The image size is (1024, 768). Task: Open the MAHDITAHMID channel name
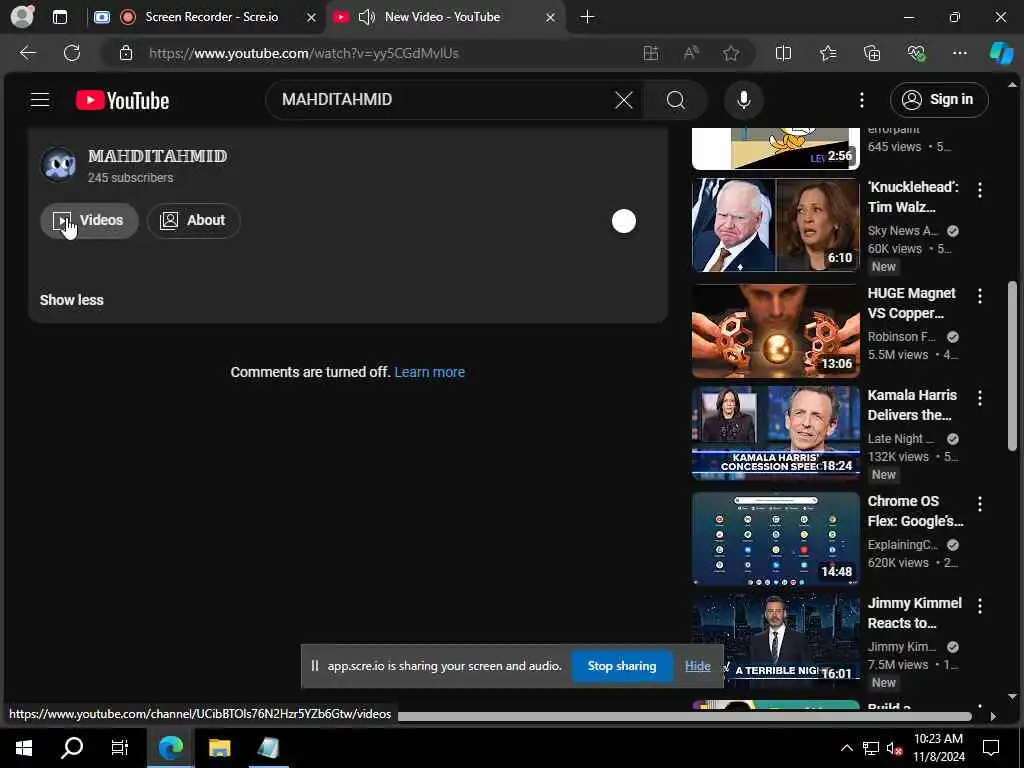[x=157, y=156]
